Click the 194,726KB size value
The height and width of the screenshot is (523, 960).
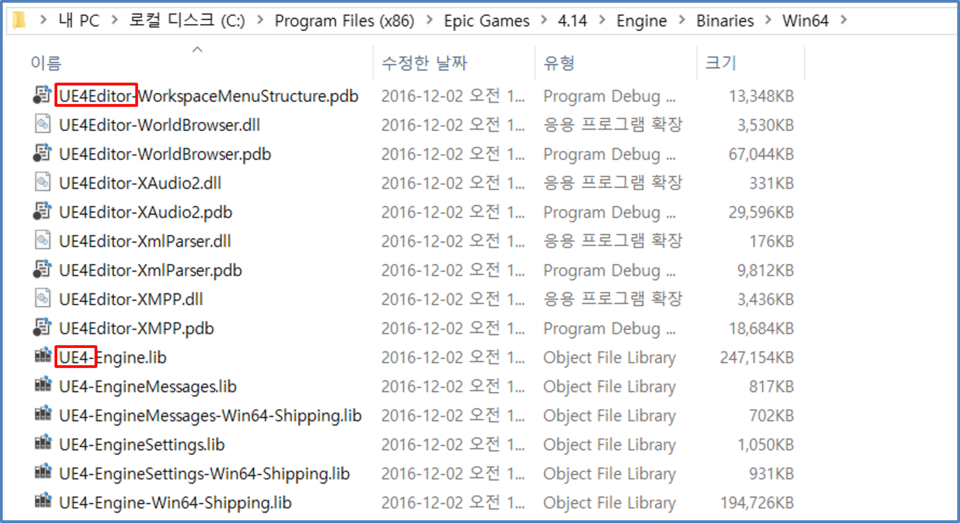[x=757, y=503]
